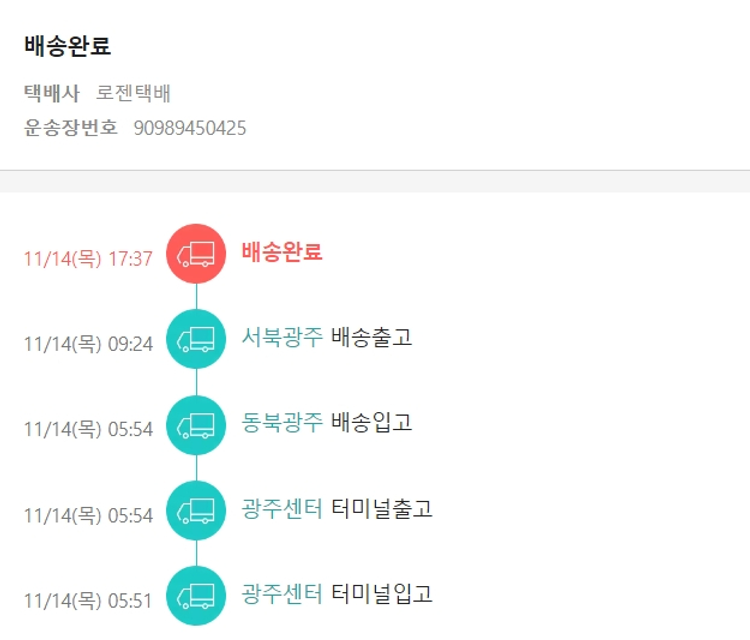The height and width of the screenshot is (640, 750).
Task: Click the 배송완료 heading at the top
Action: [x=68, y=46]
